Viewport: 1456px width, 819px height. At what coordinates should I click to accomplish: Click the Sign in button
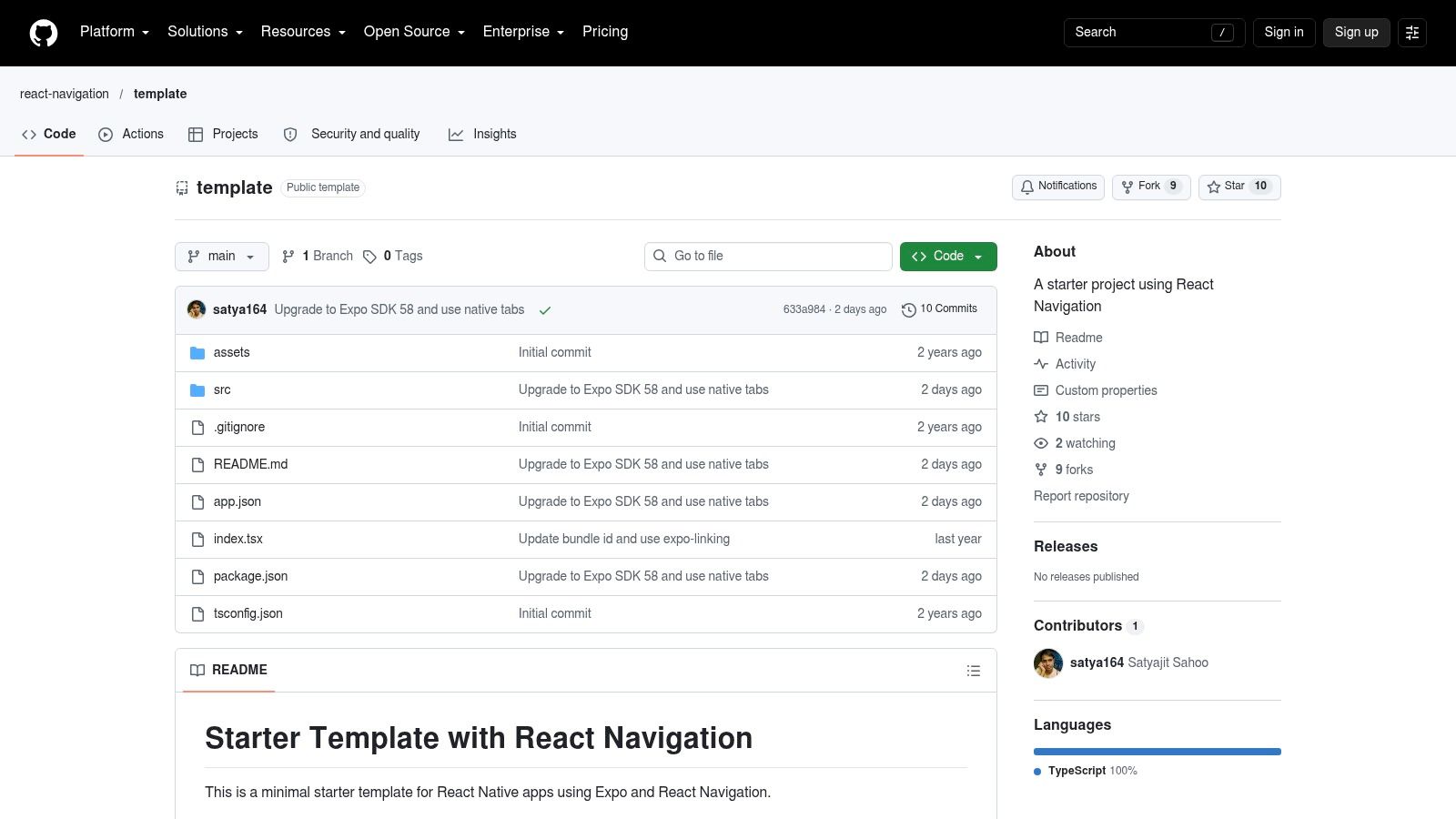(1284, 33)
